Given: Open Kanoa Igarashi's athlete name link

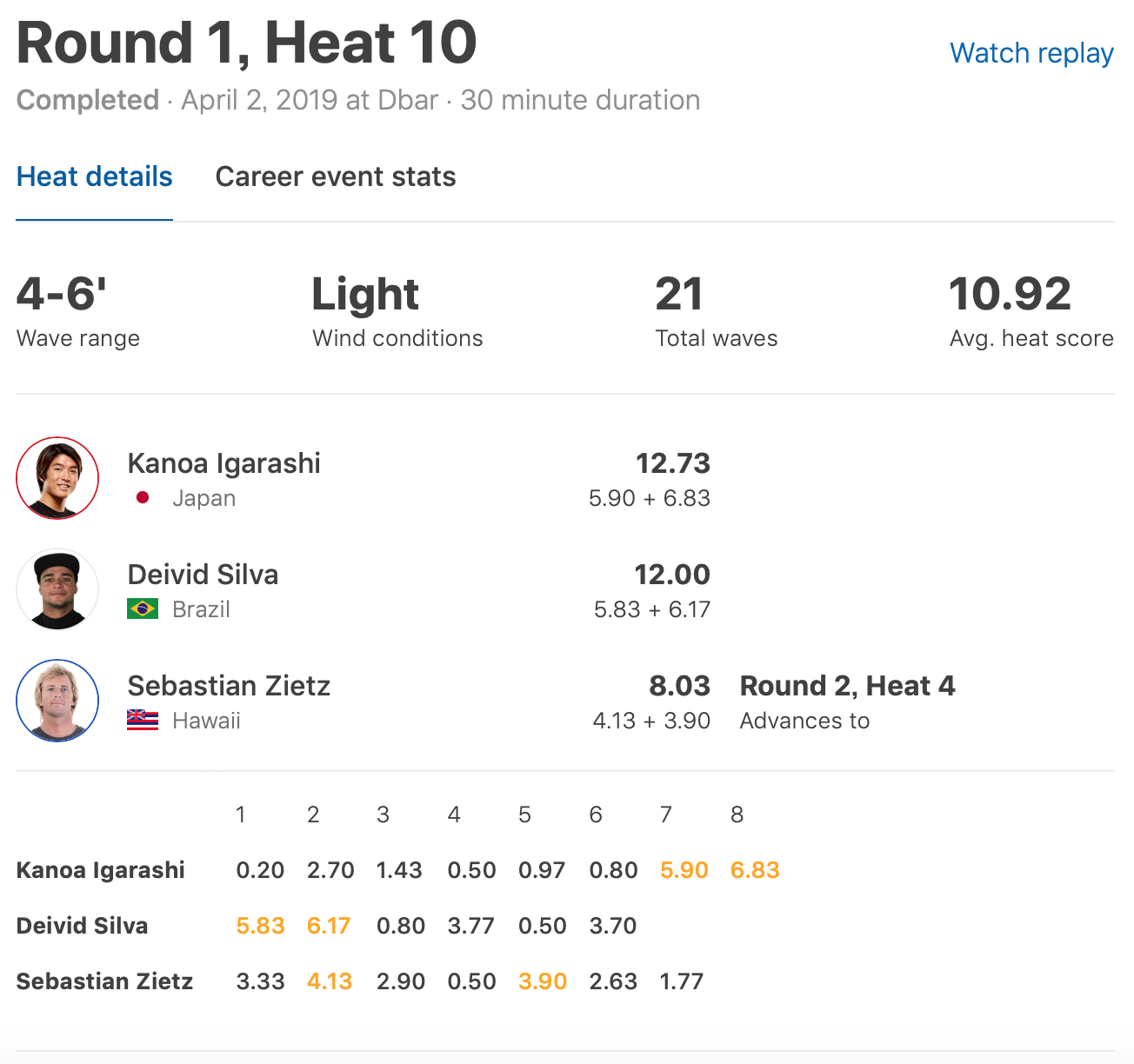Looking at the screenshot, I should coord(223,463).
